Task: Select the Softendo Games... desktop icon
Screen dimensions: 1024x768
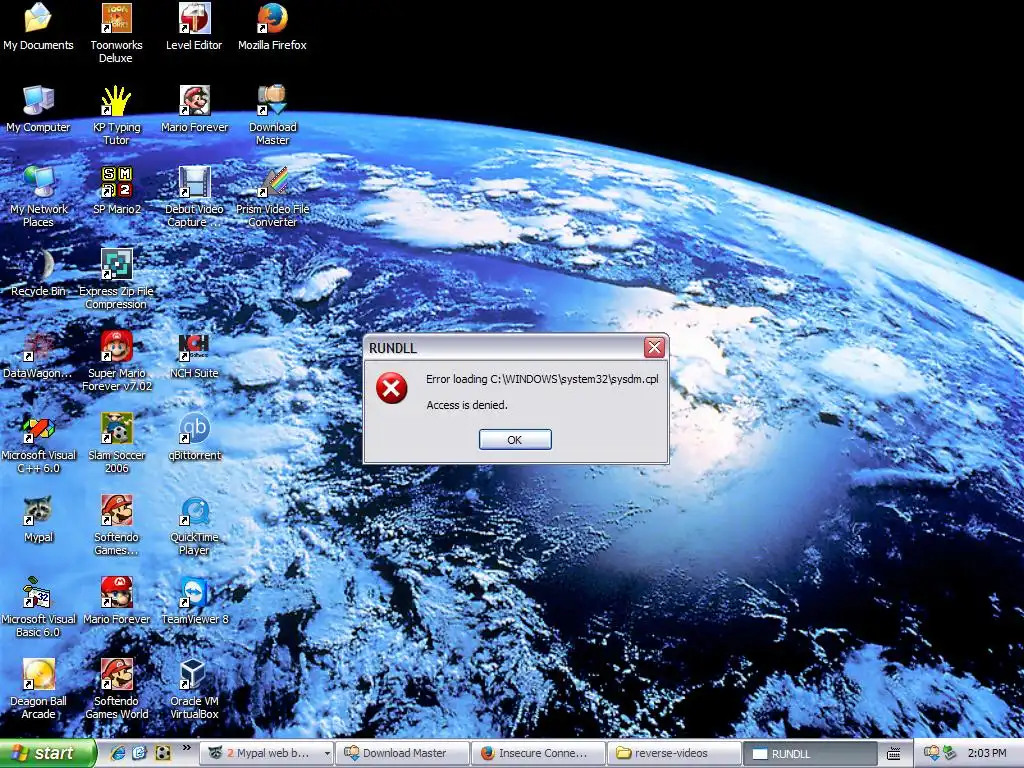Action: [116, 526]
